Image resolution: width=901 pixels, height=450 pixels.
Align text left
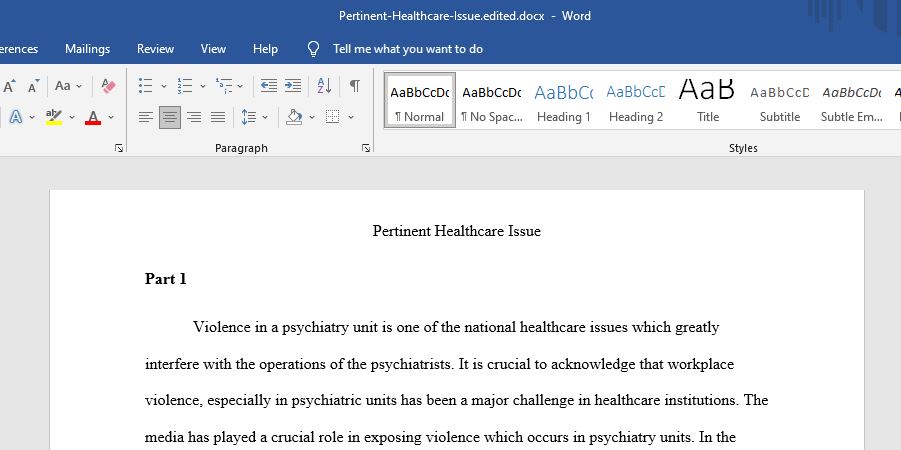tap(145, 117)
